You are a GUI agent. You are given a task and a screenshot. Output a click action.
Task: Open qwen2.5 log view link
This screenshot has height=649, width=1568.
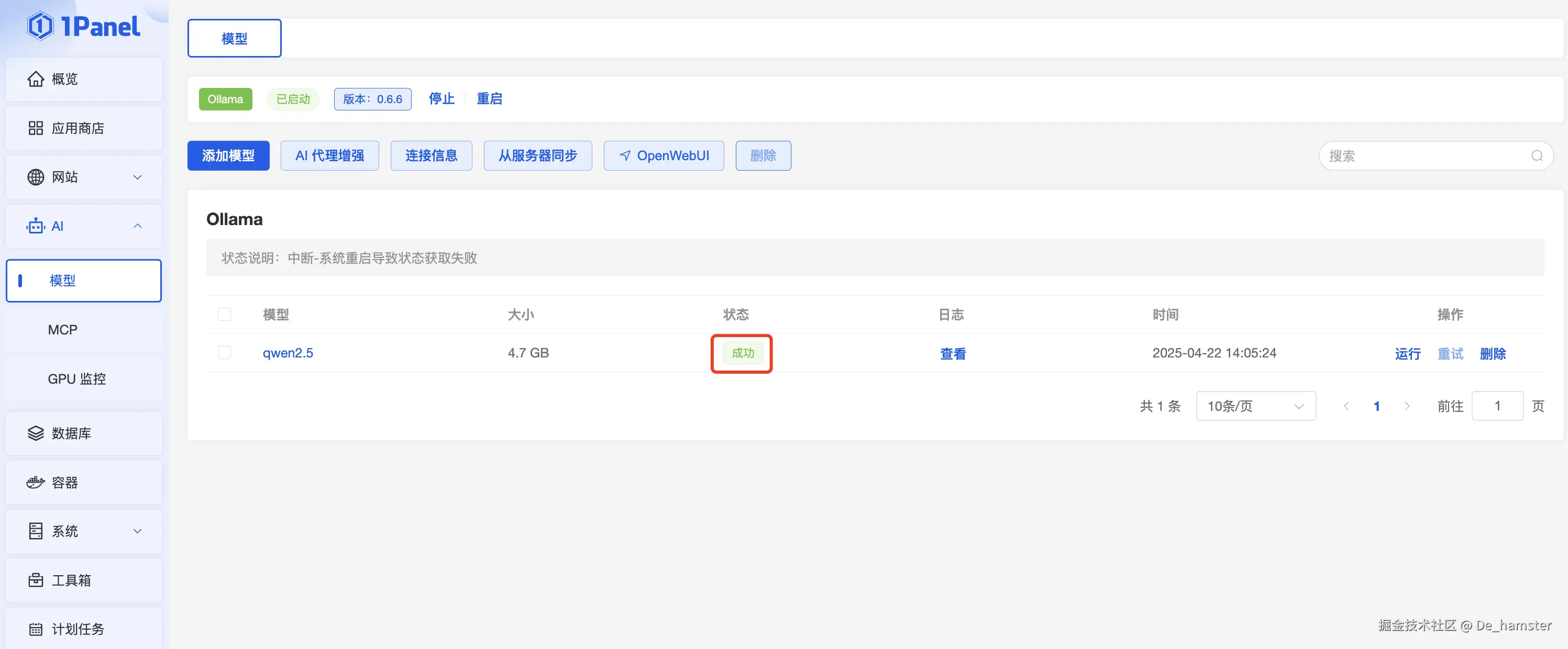click(952, 353)
